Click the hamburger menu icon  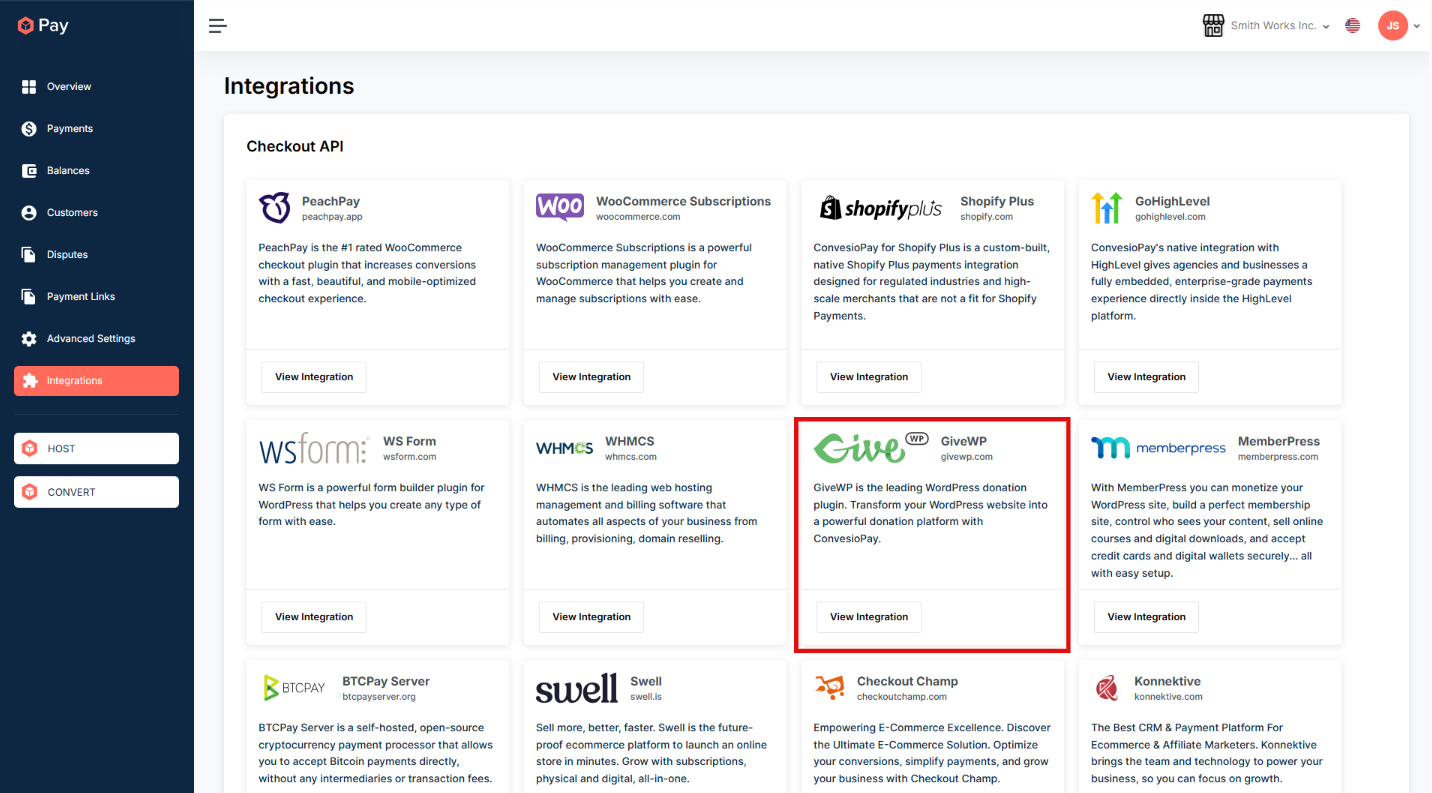click(x=217, y=26)
